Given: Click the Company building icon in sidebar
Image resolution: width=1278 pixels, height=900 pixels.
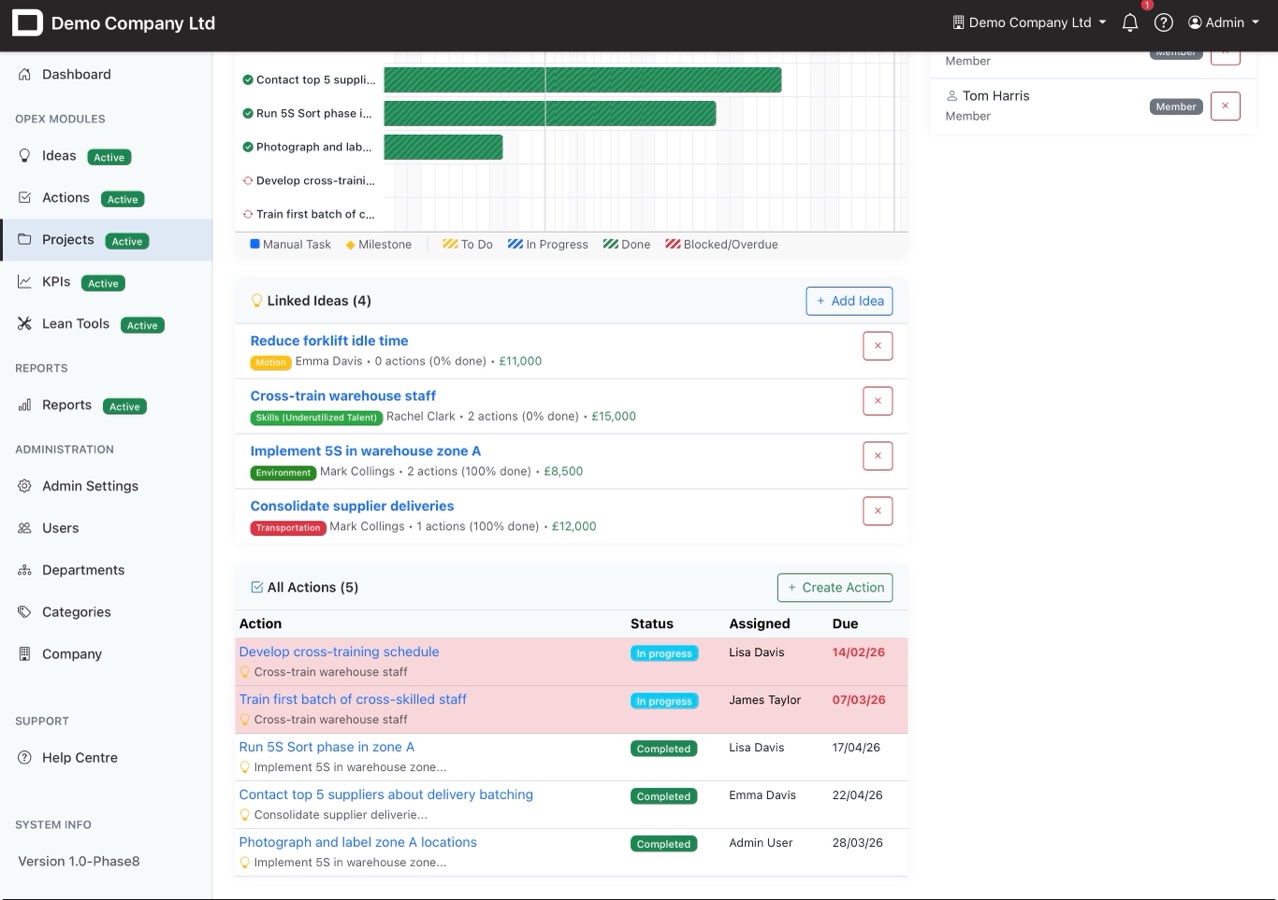Looking at the screenshot, I should pyautogui.click(x=24, y=654).
